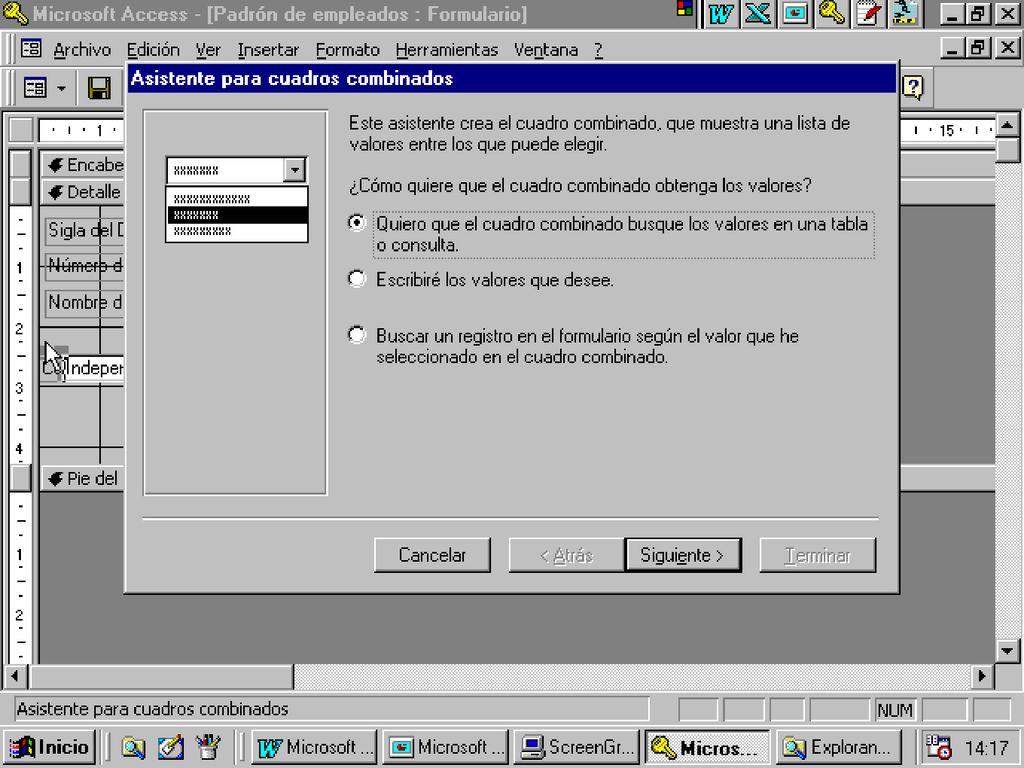Click vertical scrollbar up arrow
Viewport: 1024px width, 768px height.
[x=1007, y=125]
